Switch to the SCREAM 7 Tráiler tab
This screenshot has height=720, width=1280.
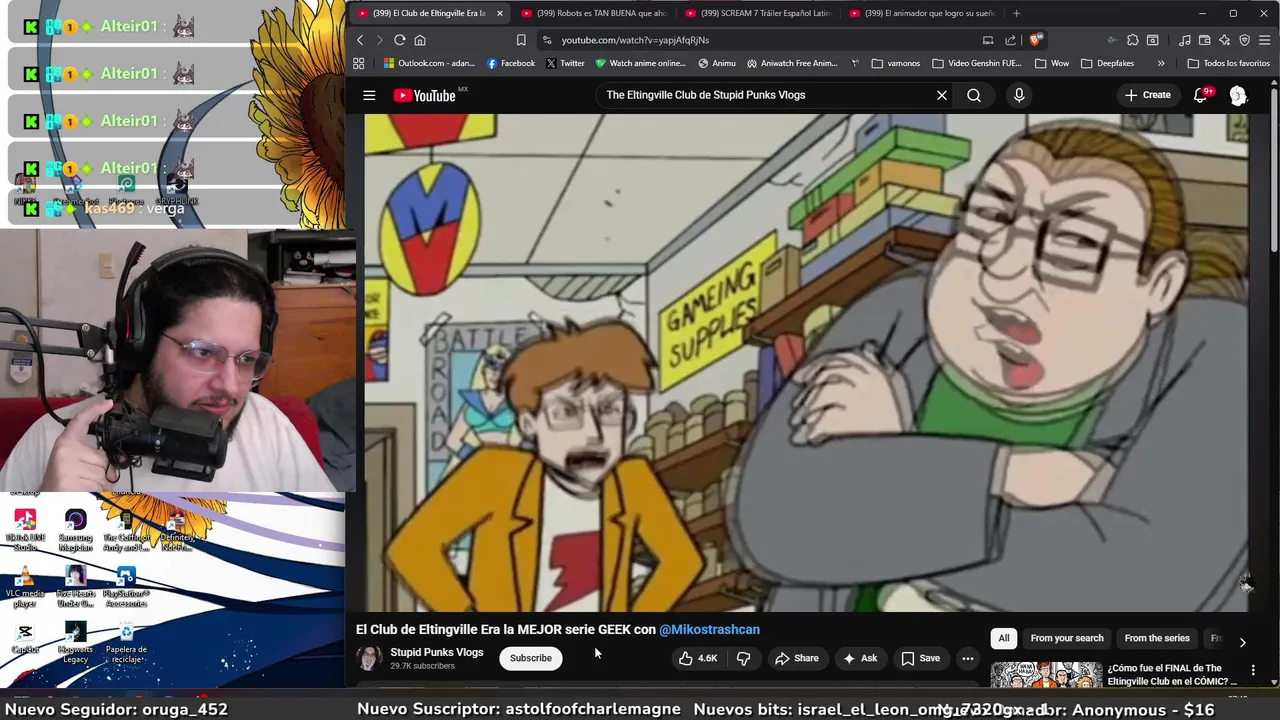[x=758, y=13]
